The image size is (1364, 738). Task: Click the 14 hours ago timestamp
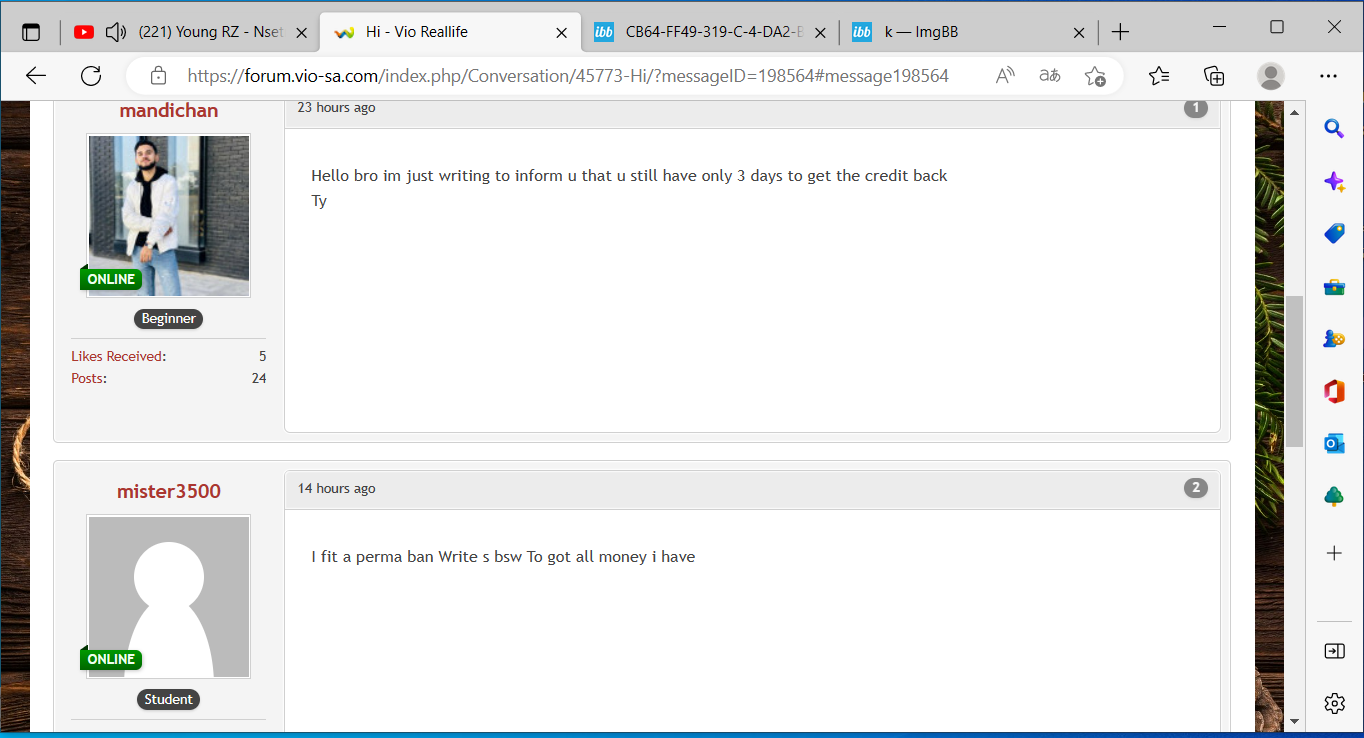pos(336,488)
